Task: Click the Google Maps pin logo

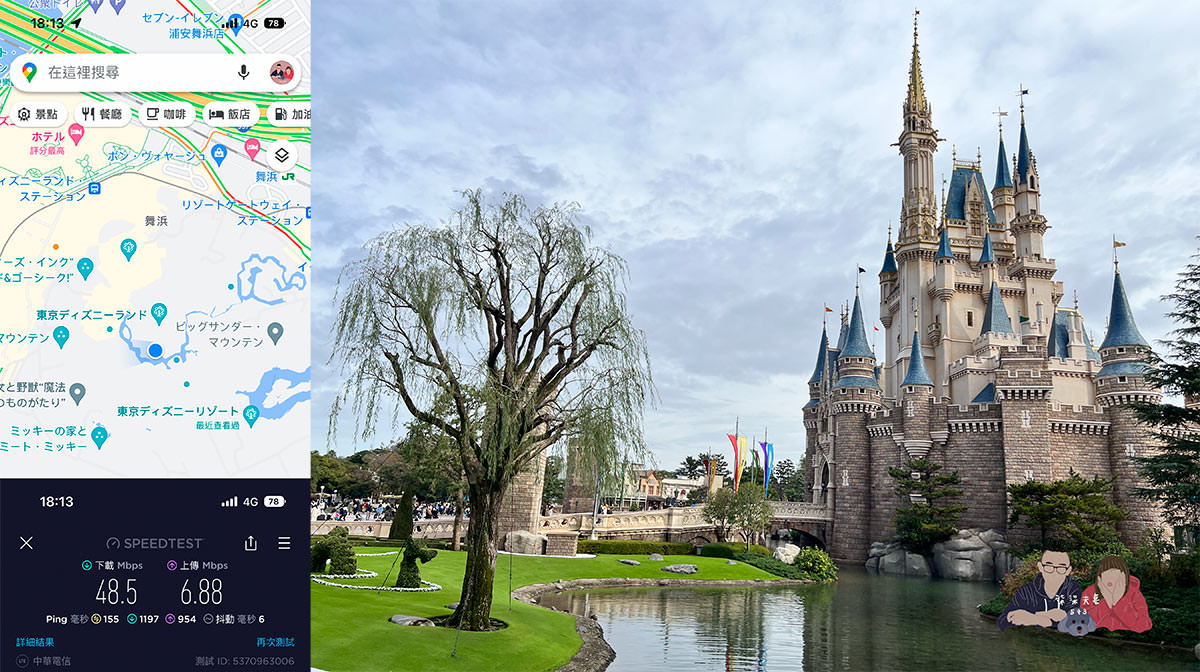Action: pyautogui.click(x=30, y=72)
